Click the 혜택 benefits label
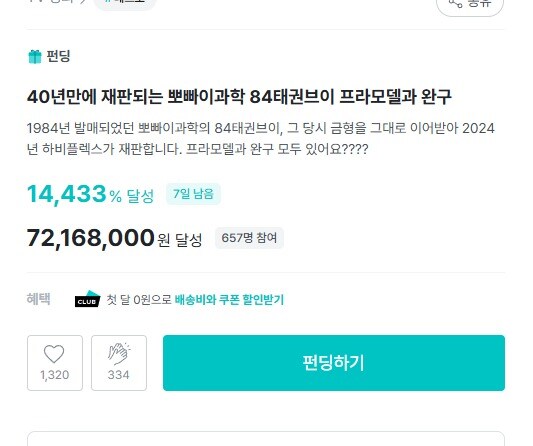This screenshot has width=533, height=446. (x=38, y=299)
